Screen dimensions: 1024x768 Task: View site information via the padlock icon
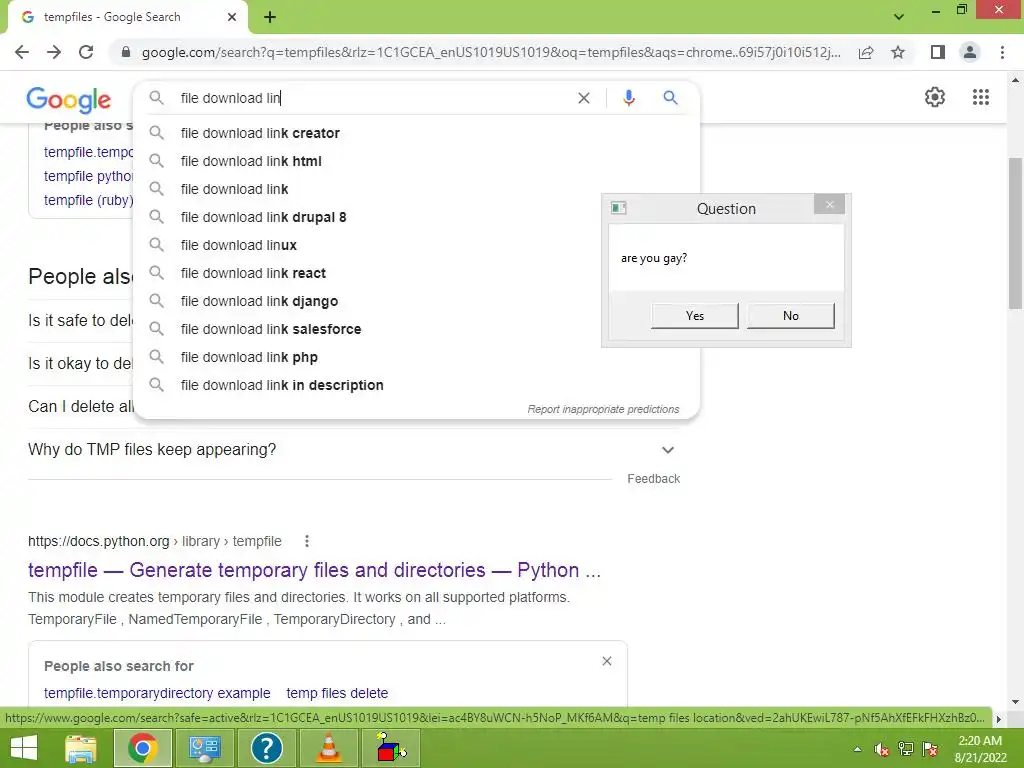point(126,52)
